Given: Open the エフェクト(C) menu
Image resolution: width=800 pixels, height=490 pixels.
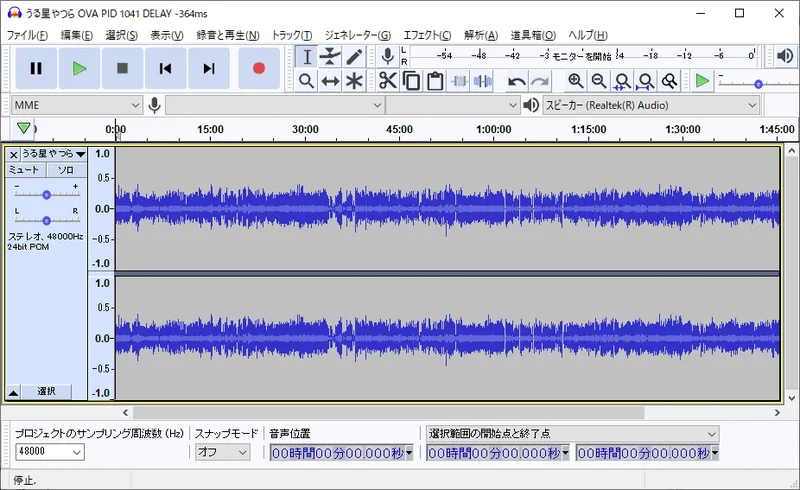Looking at the screenshot, I should click(x=427, y=35).
